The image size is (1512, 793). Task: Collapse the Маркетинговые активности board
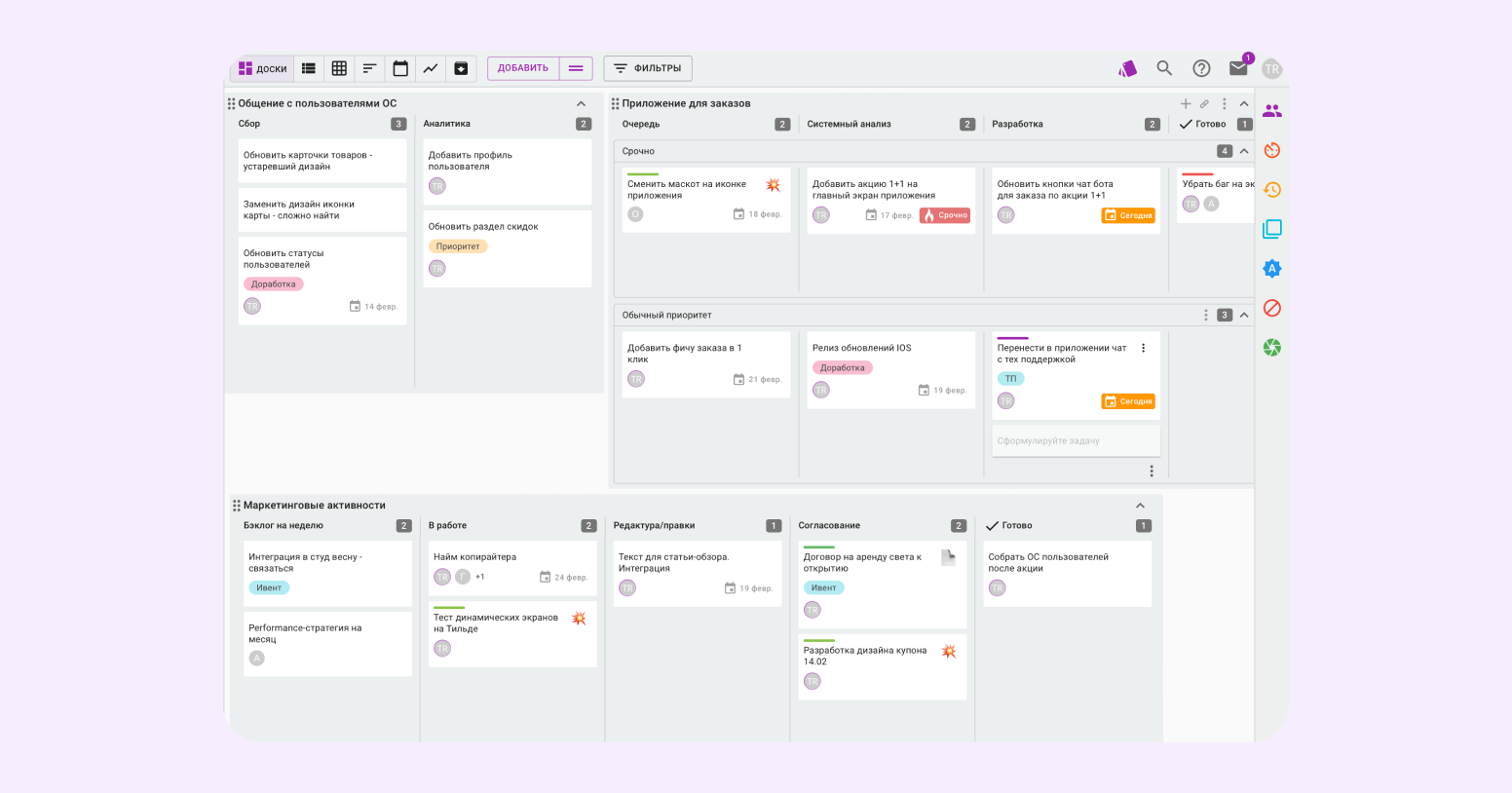tap(1141, 506)
